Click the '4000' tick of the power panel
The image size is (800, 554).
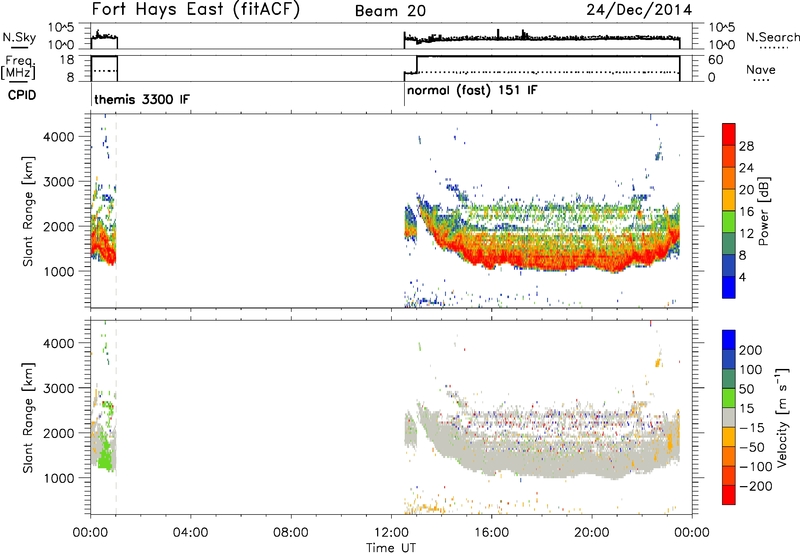click(x=59, y=137)
